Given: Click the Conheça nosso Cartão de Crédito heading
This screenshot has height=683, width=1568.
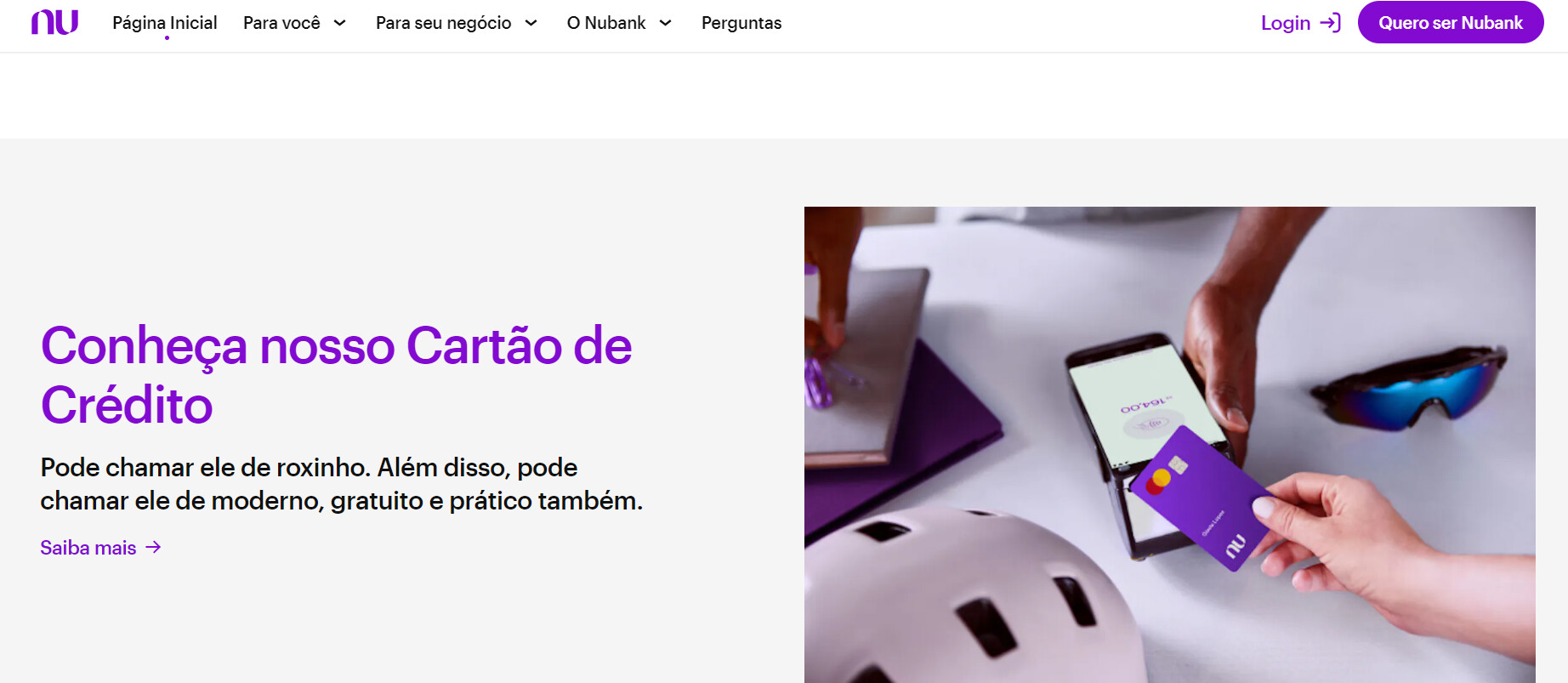Looking at the screenshot, I should click(337, 375).
